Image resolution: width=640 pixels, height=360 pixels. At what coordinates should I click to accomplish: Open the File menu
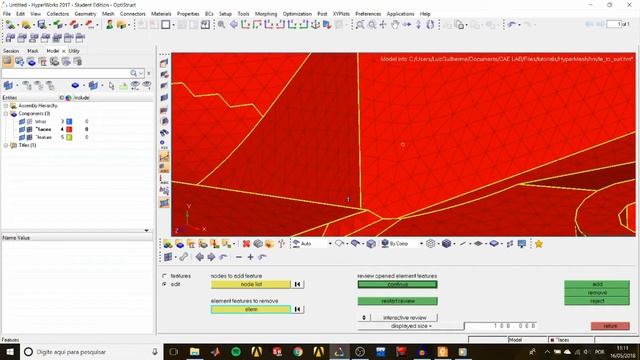point(7,13)
